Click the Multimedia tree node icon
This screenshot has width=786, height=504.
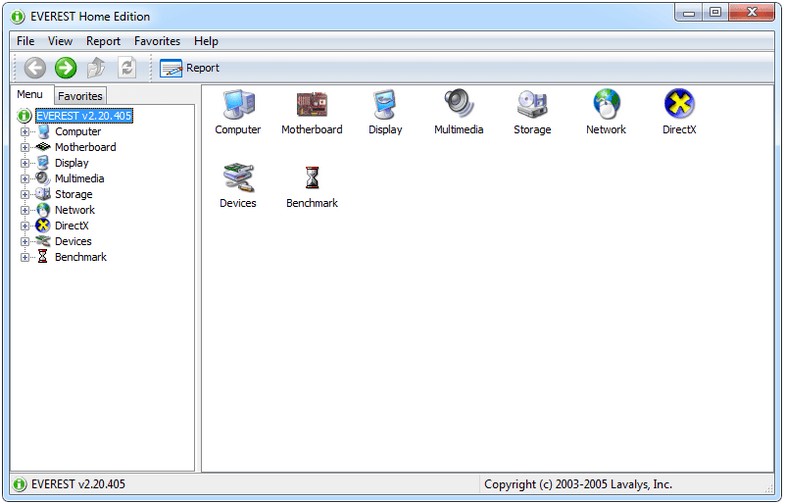click(43, 178)
